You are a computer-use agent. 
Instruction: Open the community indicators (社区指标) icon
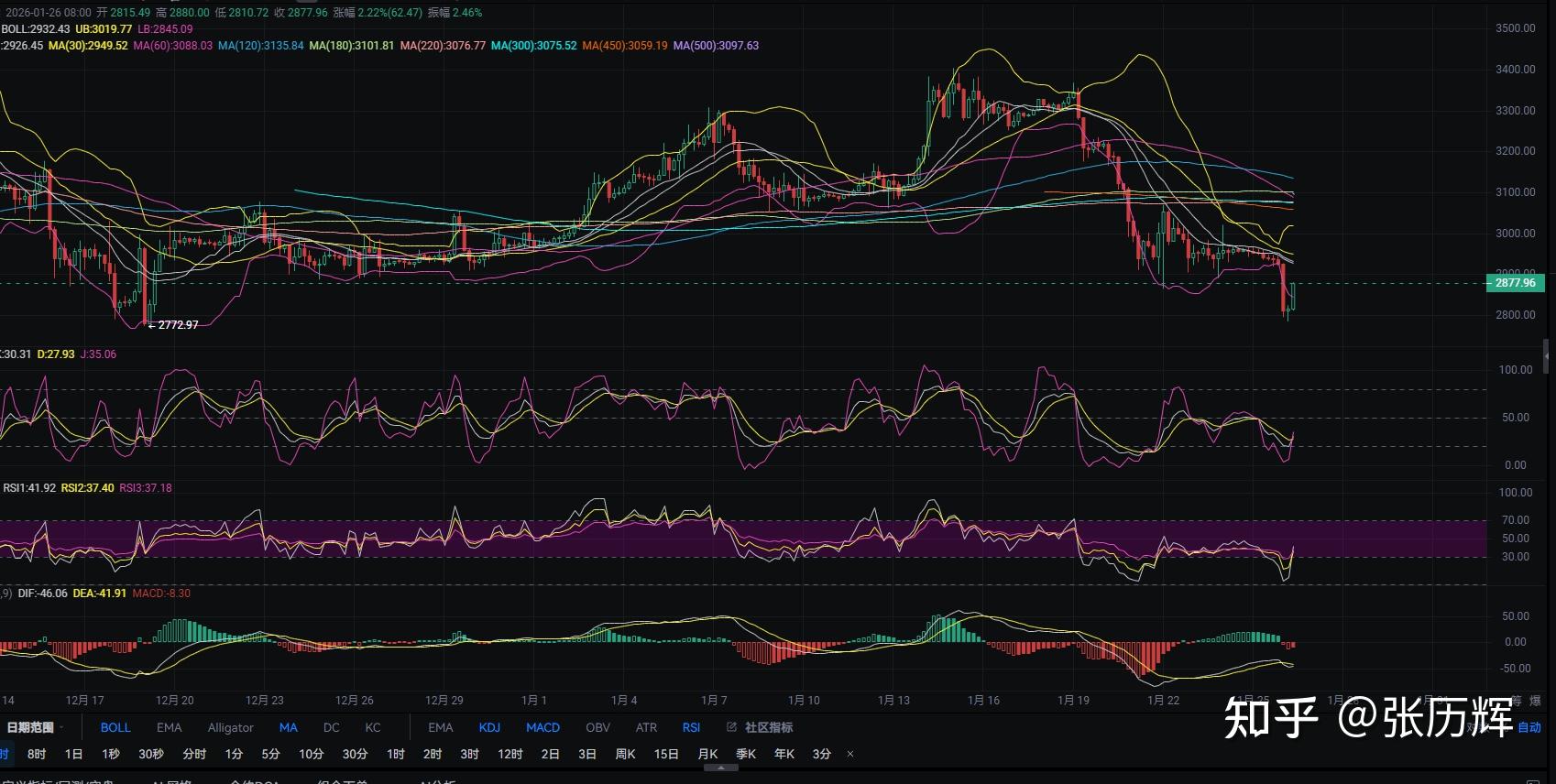(731, 727)
